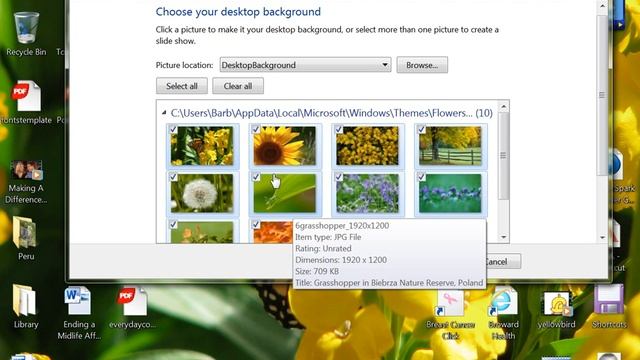Image resolution: width=640 pixels, height=360 pixels.
Task: Select the blue flowers on green thumbnail
Action: [450, 193]
